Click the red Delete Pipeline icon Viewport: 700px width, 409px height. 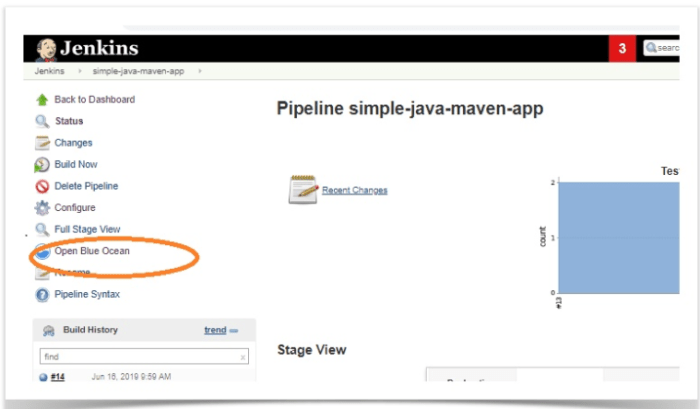(x=42, y=186)
